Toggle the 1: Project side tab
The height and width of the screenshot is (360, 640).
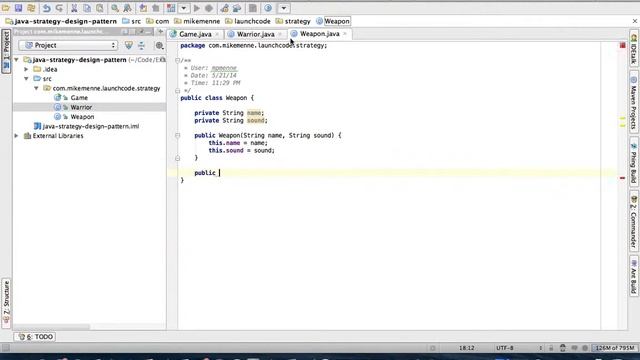pyautogui.click(x=6, y=51)
